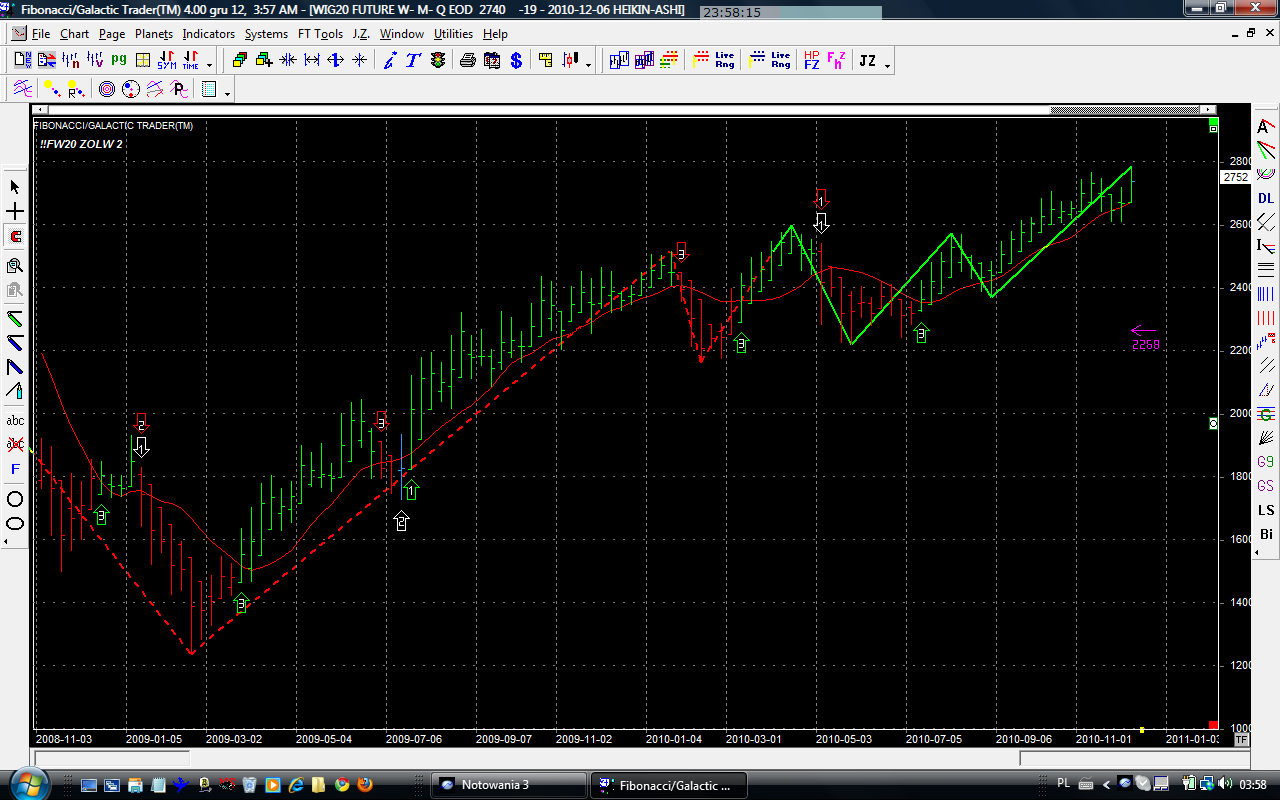Image resolution: width=1280 pixels, height=800 pixels.
Task: Select the crosshair cursor tool
Action: [15, 212]
